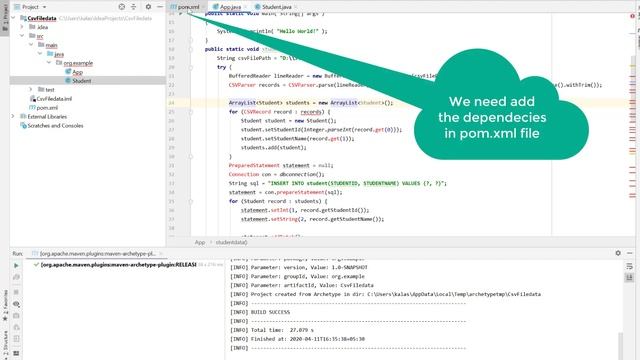Hide the Project tool window
The width and height of the screenshot is (640, 360).
tap(160, 7)
